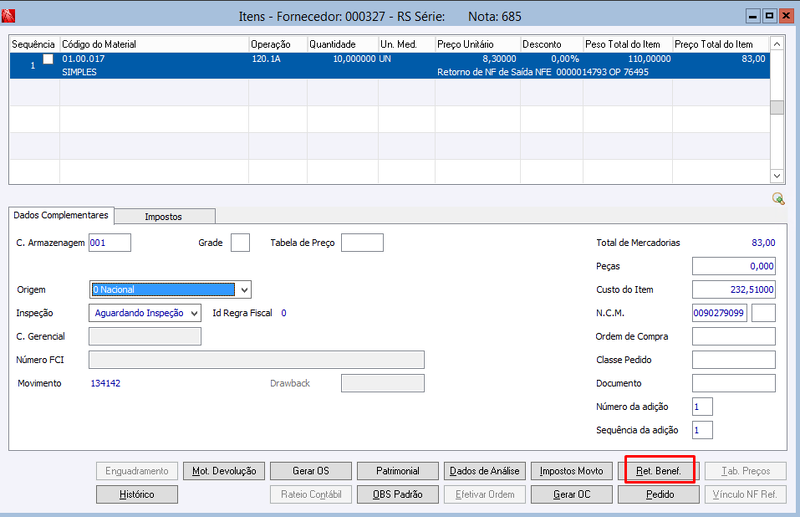Click the red application icon in title bar
This screenshot has width=800, height=517.
click(8, 16)
